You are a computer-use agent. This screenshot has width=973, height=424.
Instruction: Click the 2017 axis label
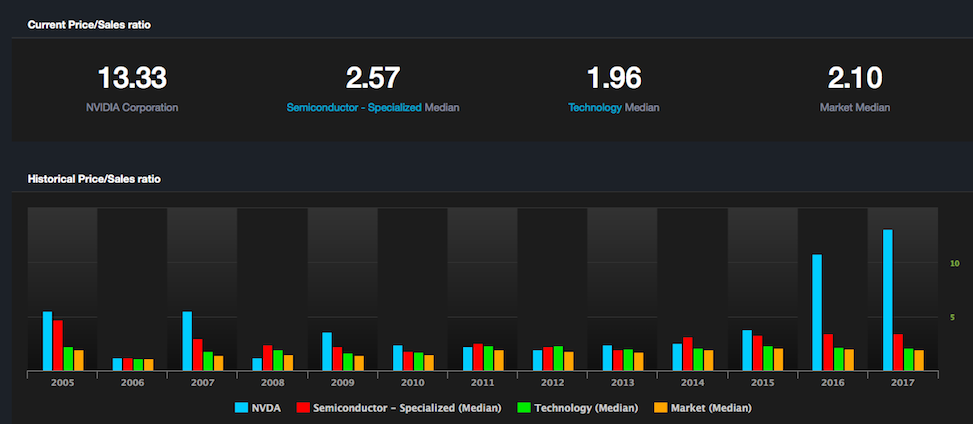click(902, 383)
